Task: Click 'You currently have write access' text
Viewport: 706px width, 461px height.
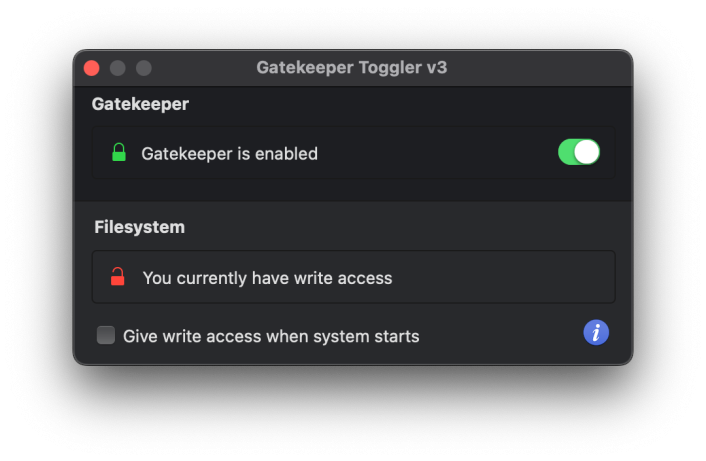Action: pyautogui.click(x=267, y=278)
